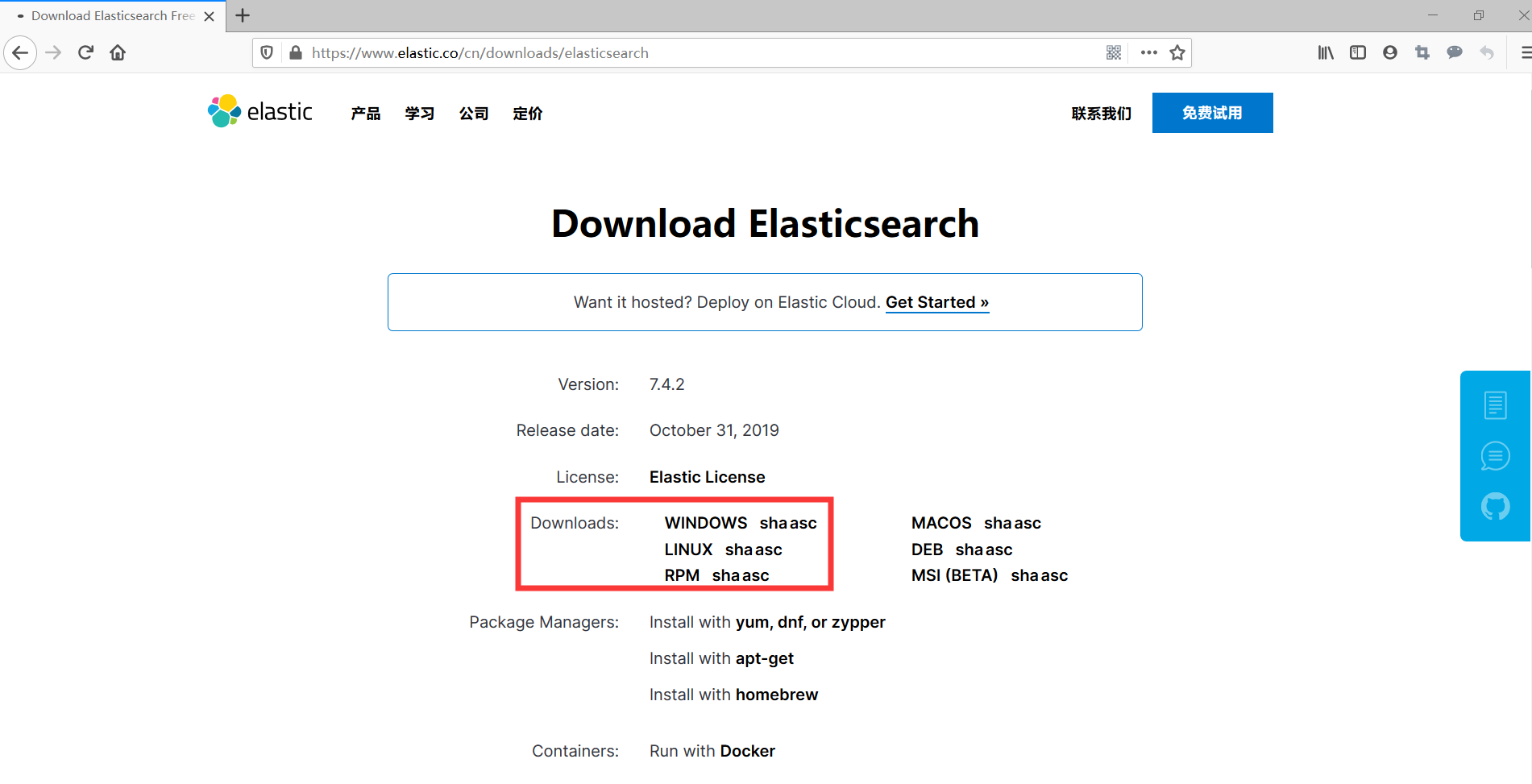1532x784 pixels.
Task: Download the DEB package
Action: [927, 550]
